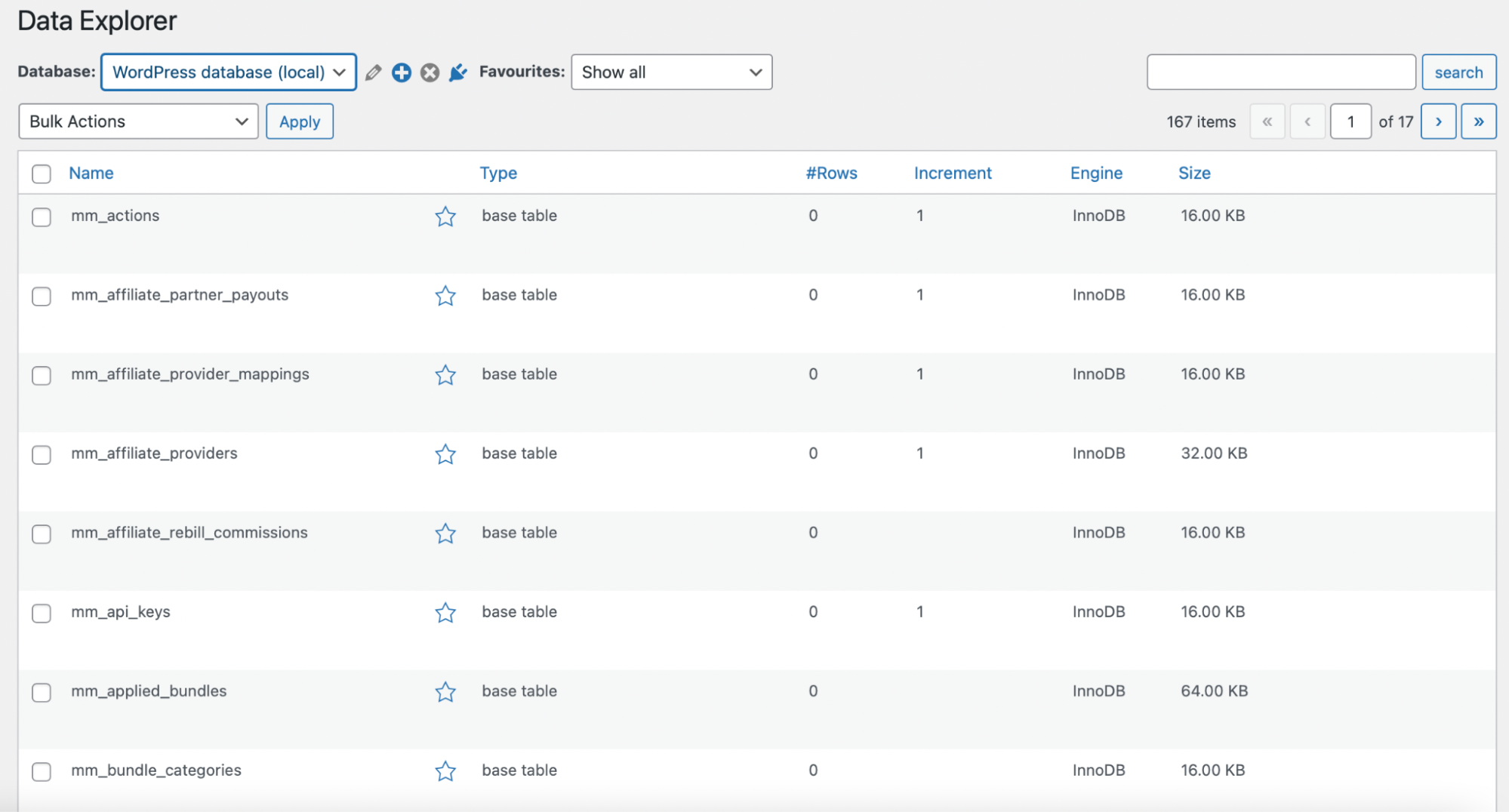
Task: Click the plug test connection icon
Action: click(458, 72)
